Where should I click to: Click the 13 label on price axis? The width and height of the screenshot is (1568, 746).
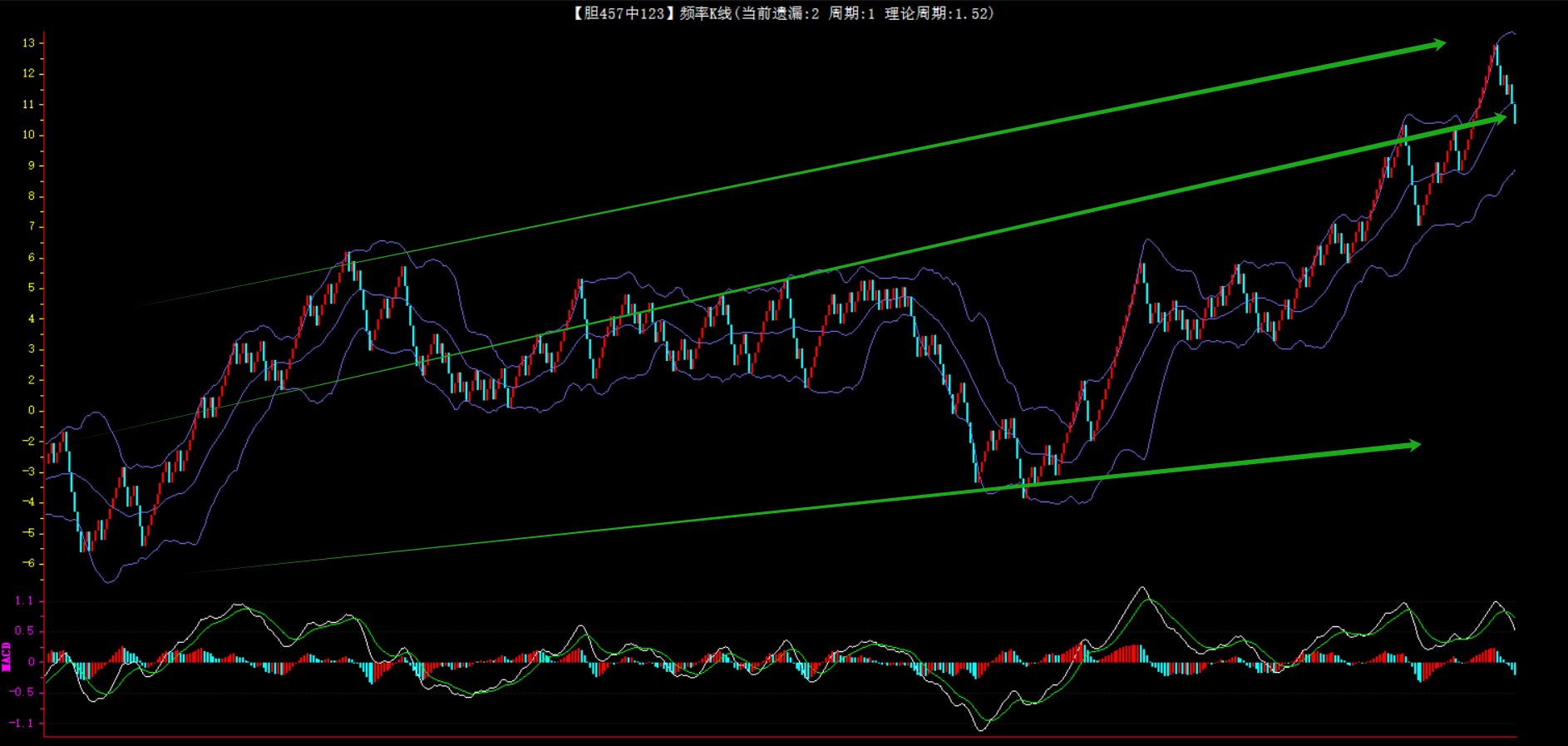tap(29, 43)
